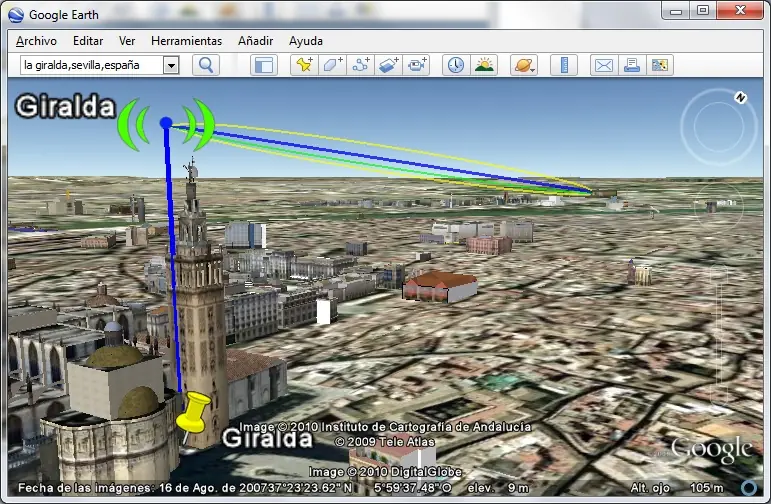Click the search field with la giralda
This screenshot has height=504, width=771.
[92, 65]
